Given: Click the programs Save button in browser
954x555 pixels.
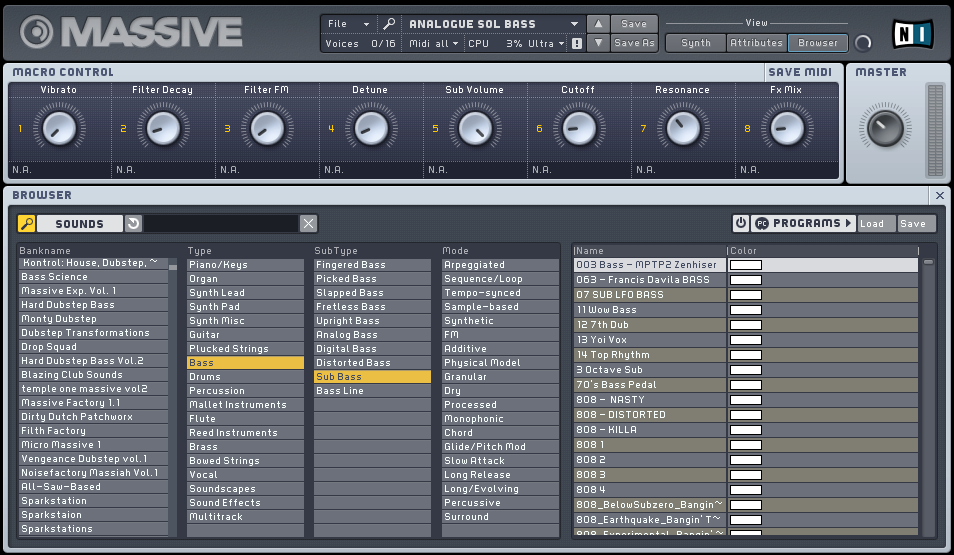Looking at the screenshot, I should coord(916,223).
